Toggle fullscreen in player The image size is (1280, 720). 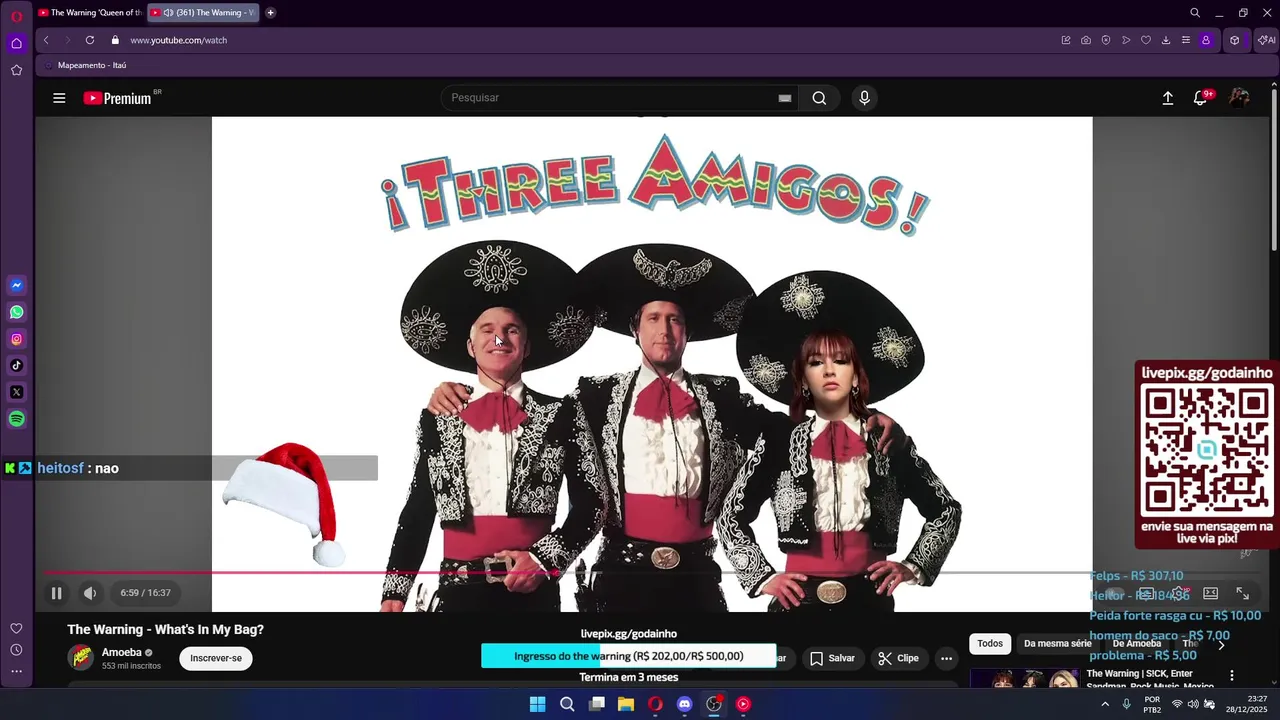[x=1243, y=593]
